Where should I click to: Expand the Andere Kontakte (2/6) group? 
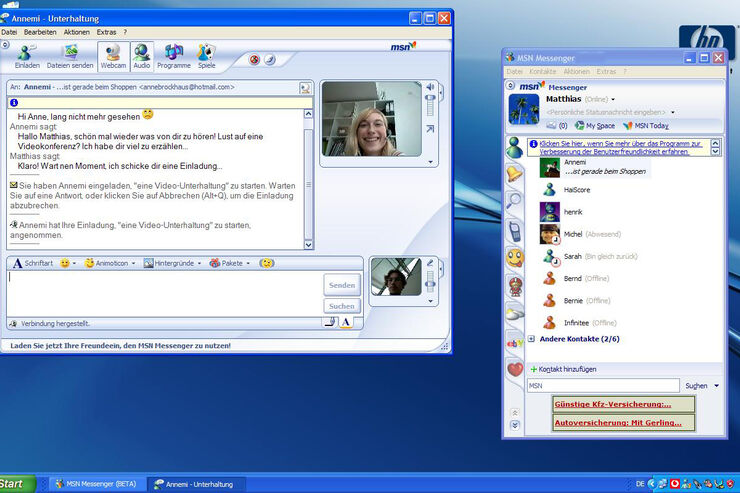tap(532, 339)
